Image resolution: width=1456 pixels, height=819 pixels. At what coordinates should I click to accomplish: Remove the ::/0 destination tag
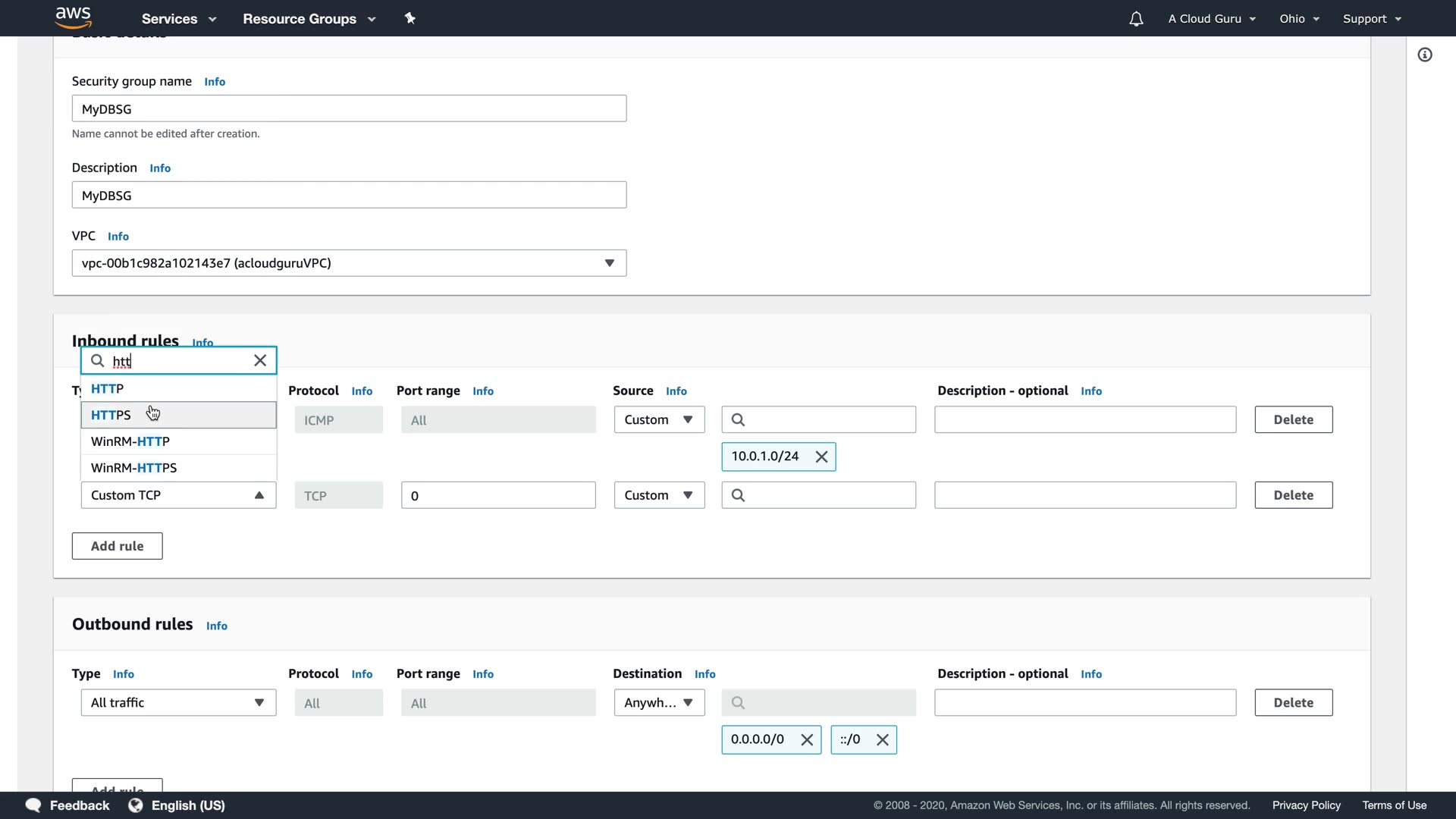click(x=882, y=740)
